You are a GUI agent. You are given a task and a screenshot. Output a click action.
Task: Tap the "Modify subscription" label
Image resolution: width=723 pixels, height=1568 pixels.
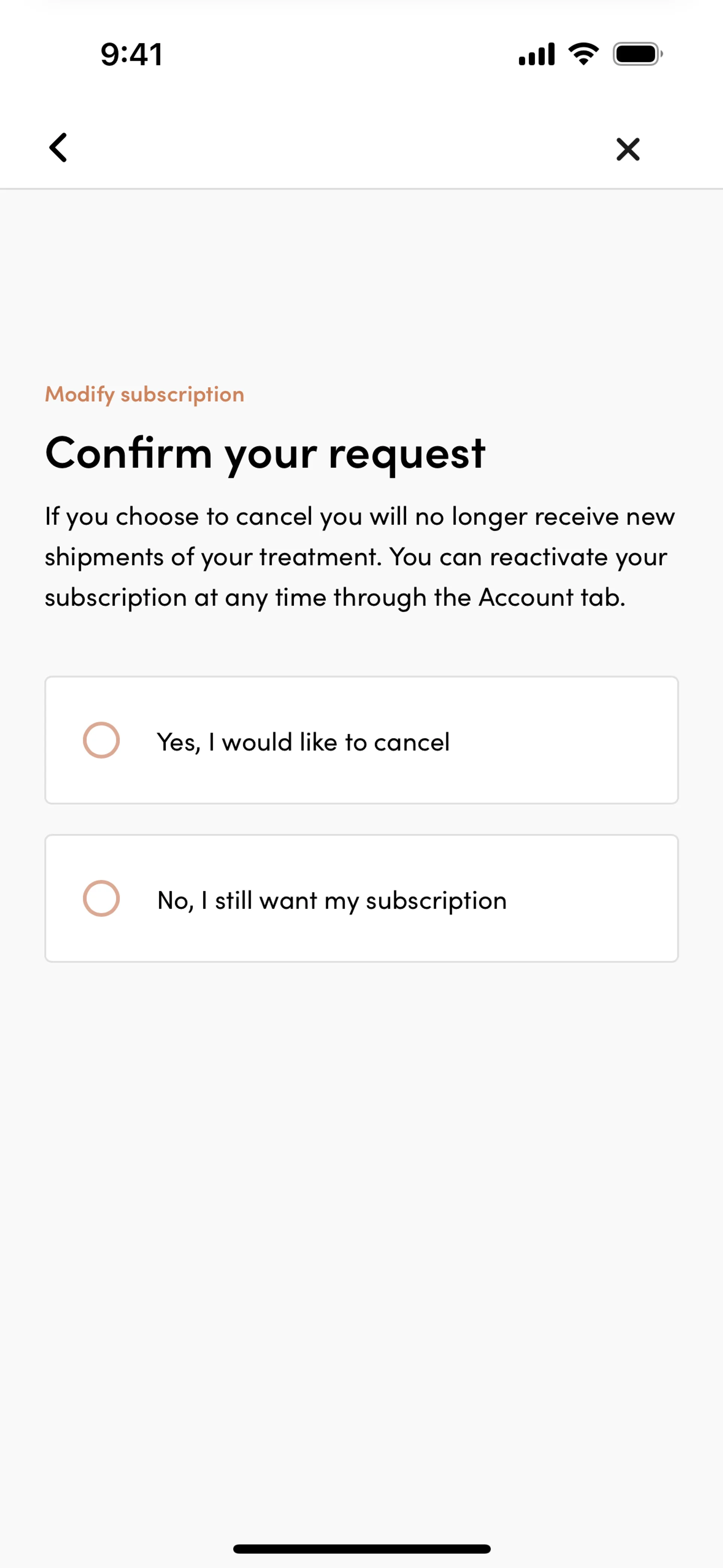click(144, 394)
